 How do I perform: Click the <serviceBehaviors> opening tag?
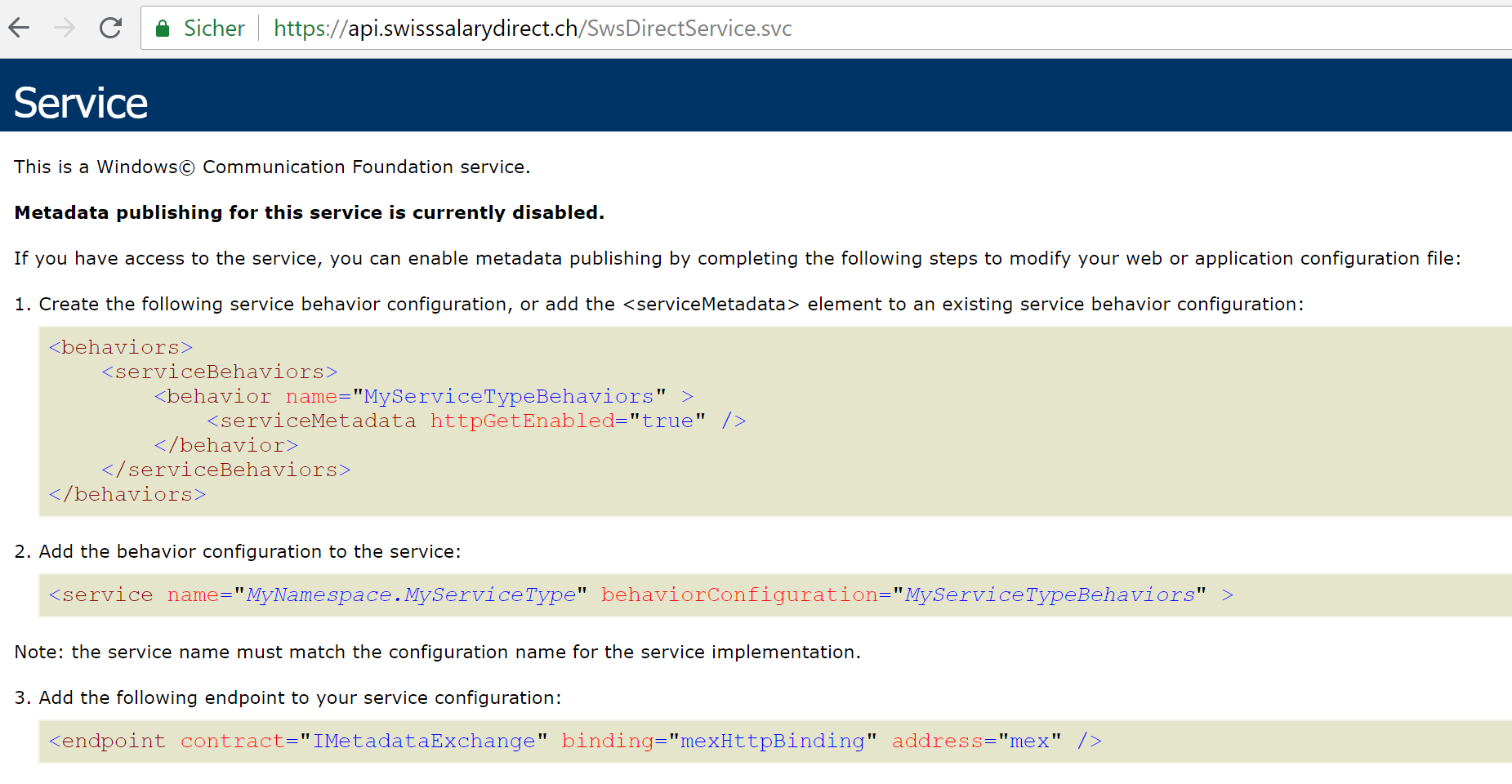tap(219, 372)
